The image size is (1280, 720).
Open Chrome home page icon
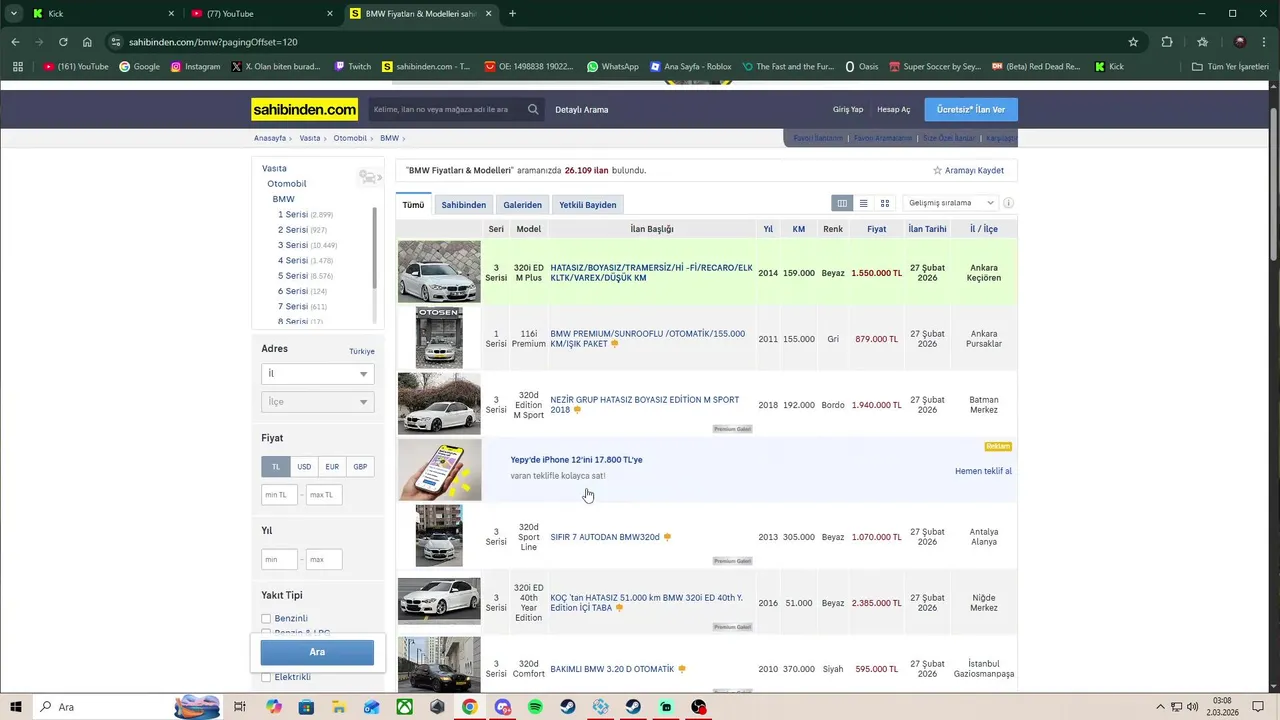[x=87, y=42]
